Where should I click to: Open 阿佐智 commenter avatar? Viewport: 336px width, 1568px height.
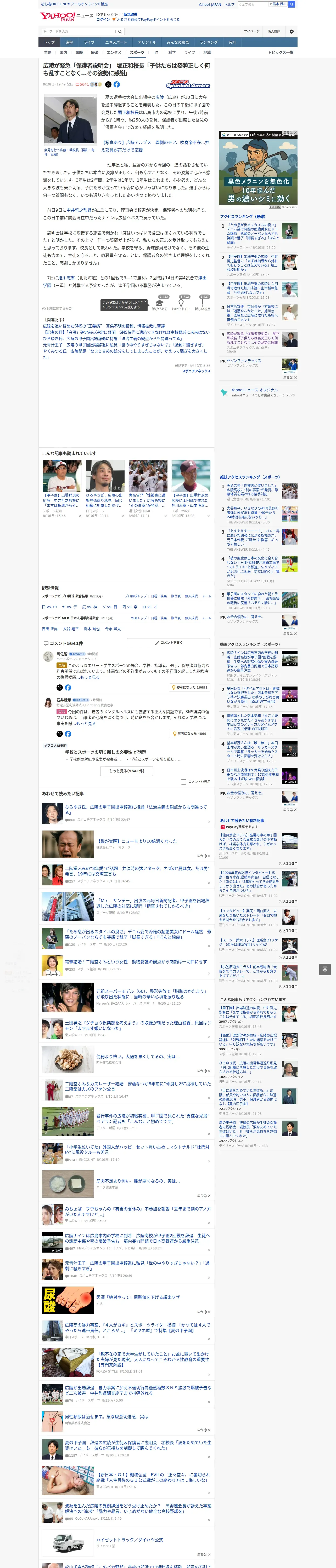(48, 656)
